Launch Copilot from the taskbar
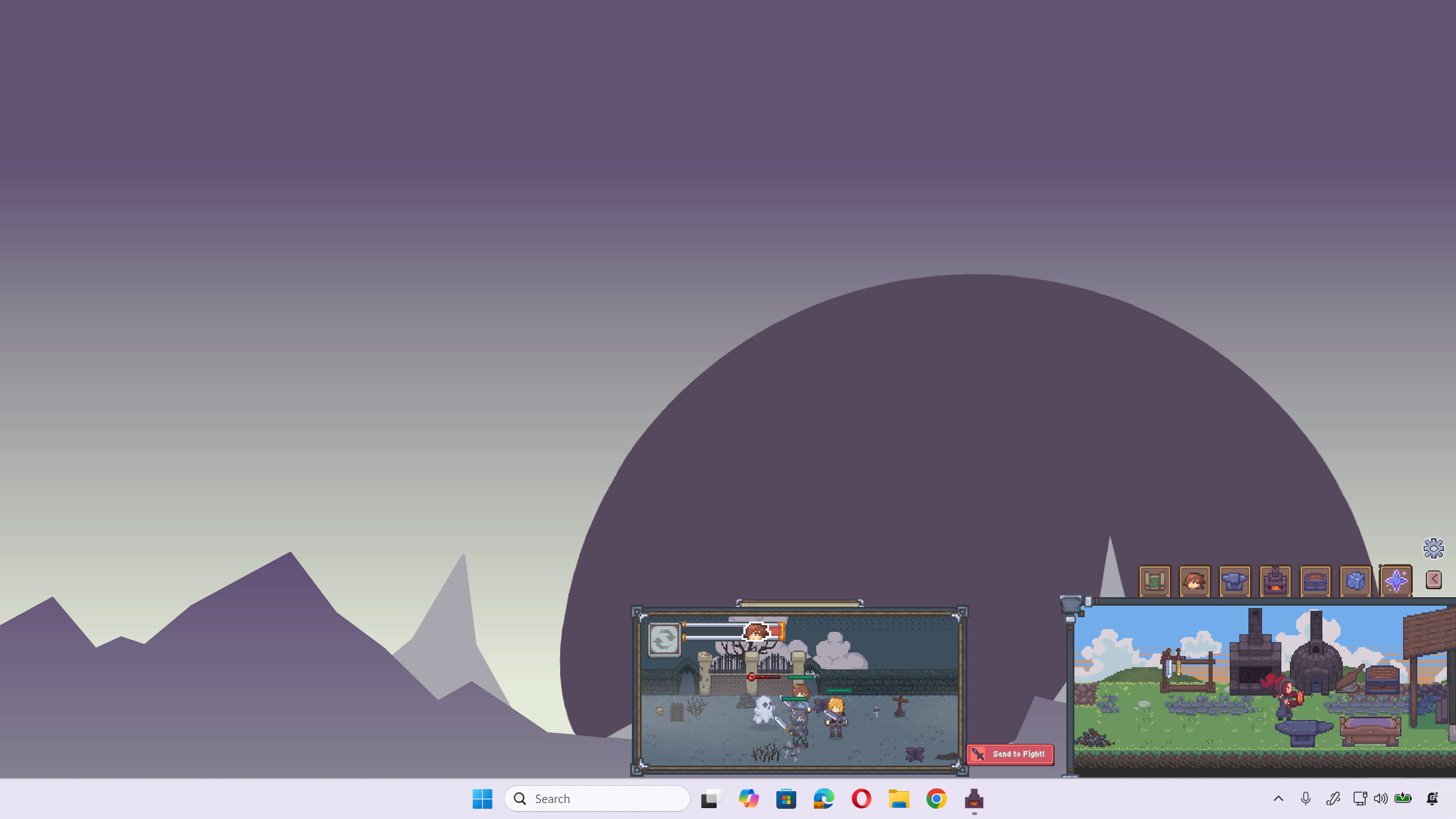 (748, 799)
